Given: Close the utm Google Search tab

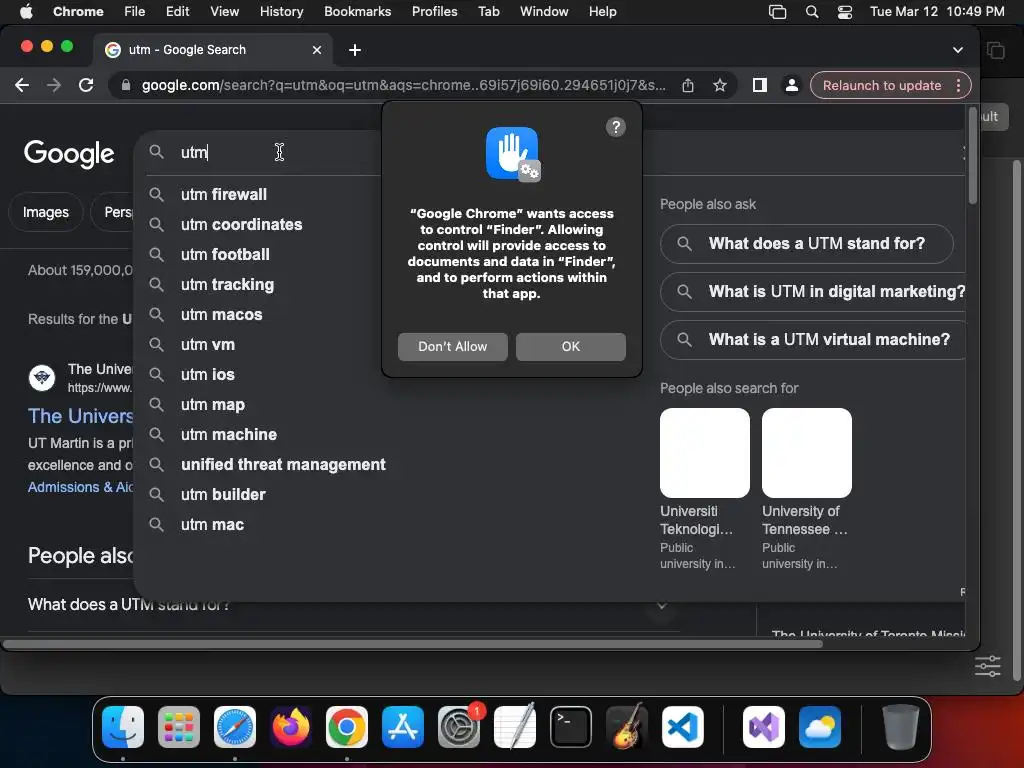Looking at the screenshot, I should click(x=317, y=50).
